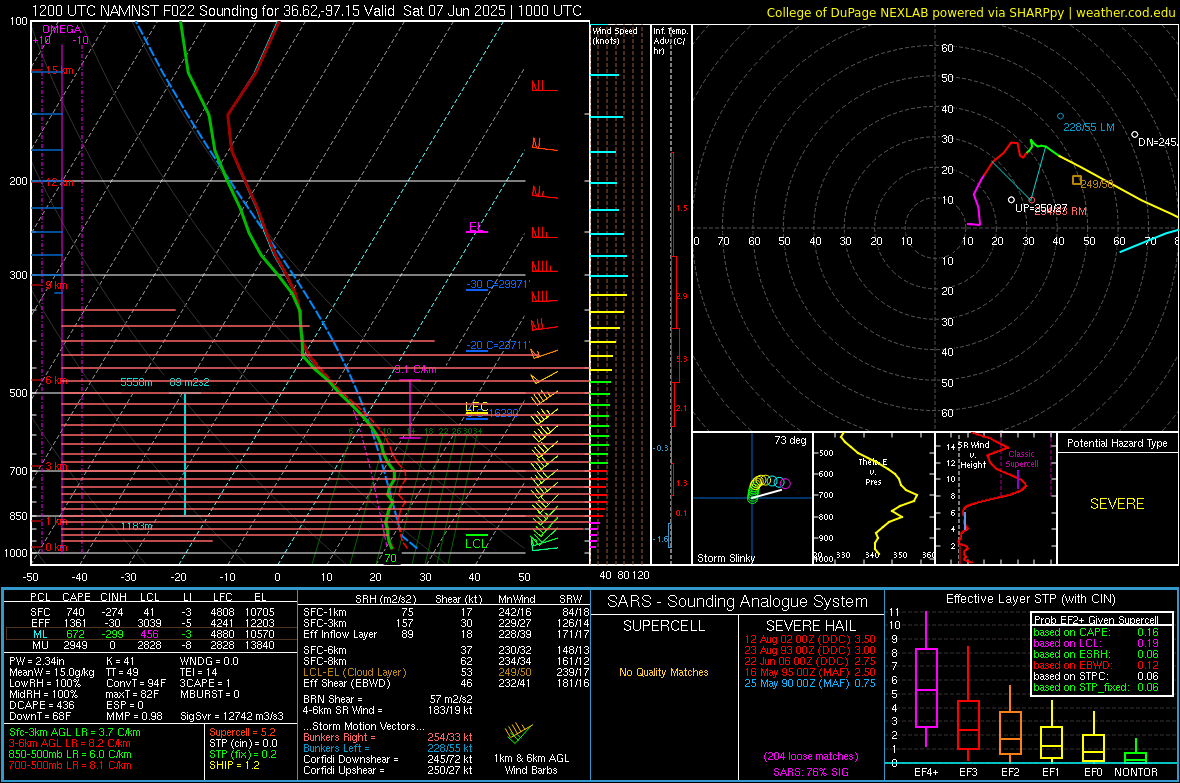Click the -30 C=29971' height label
This screenshot has width=1180, height=783.
pyautogui.click(x=498, y=285)
